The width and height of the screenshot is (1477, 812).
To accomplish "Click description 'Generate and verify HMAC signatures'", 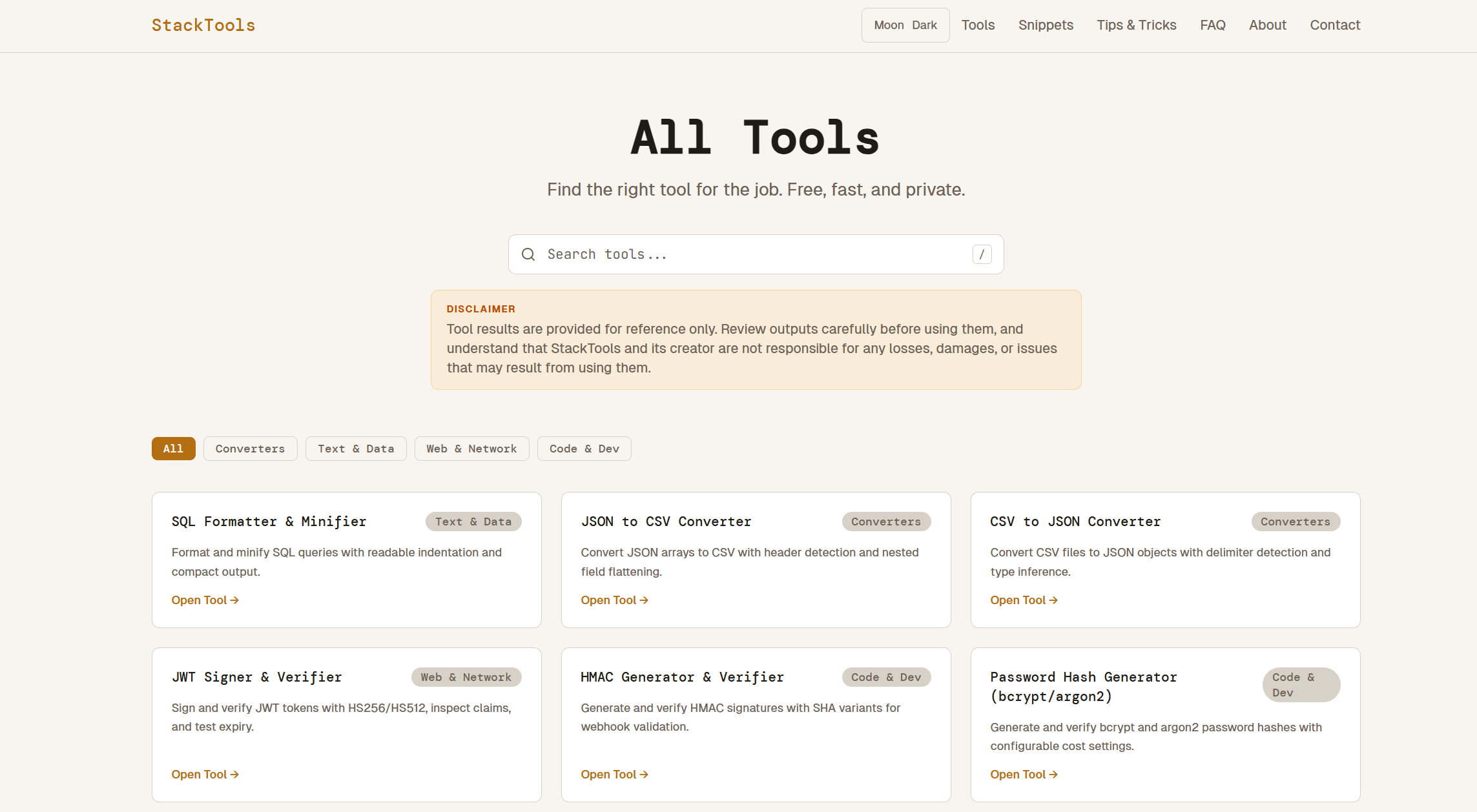I will [741, 717].
